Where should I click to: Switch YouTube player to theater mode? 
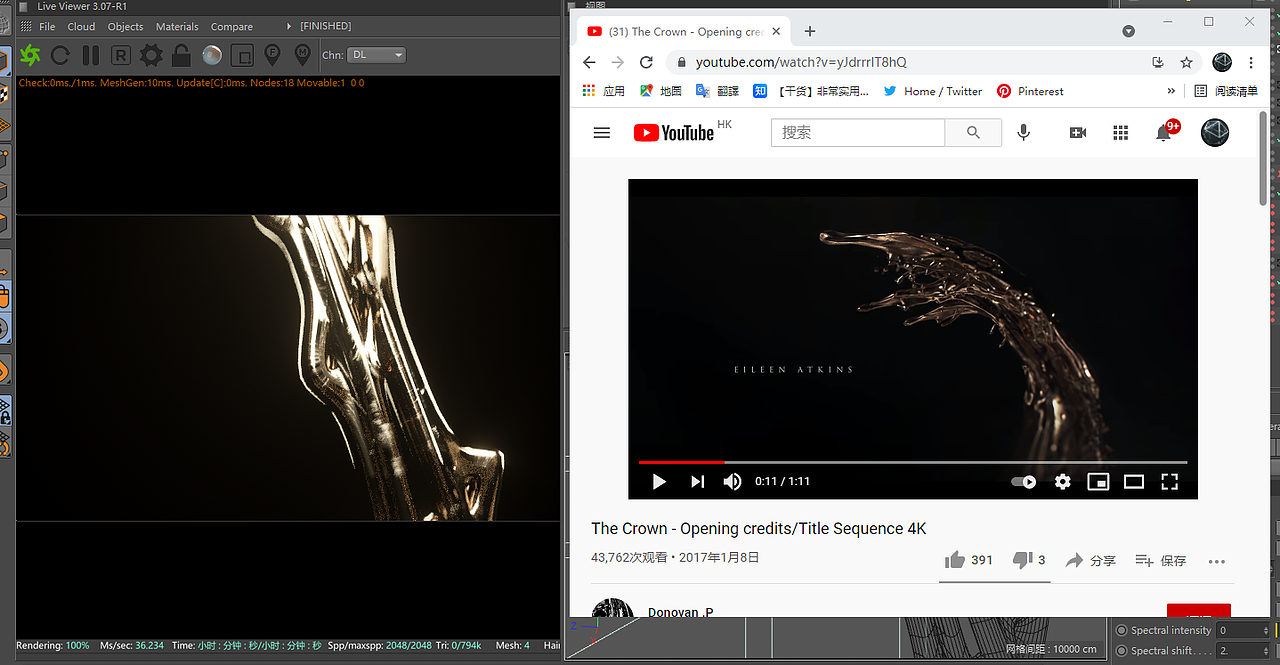point(1133,482)
